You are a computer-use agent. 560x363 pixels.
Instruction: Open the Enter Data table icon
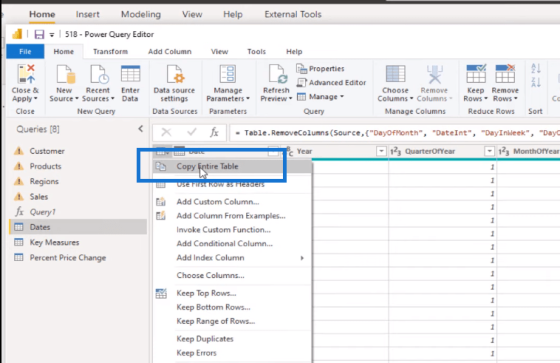130,74
